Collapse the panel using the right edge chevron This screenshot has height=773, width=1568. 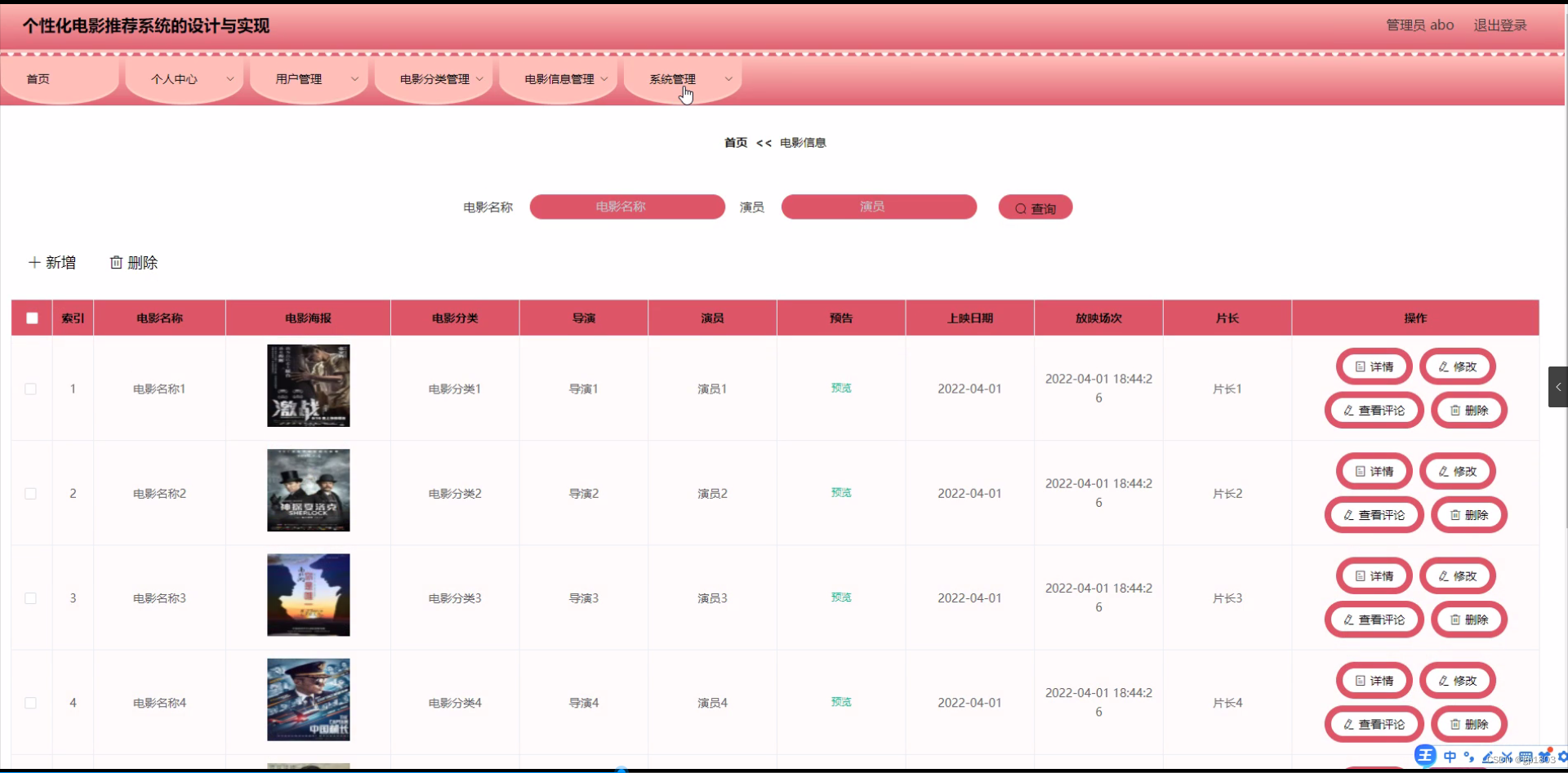1558,386
